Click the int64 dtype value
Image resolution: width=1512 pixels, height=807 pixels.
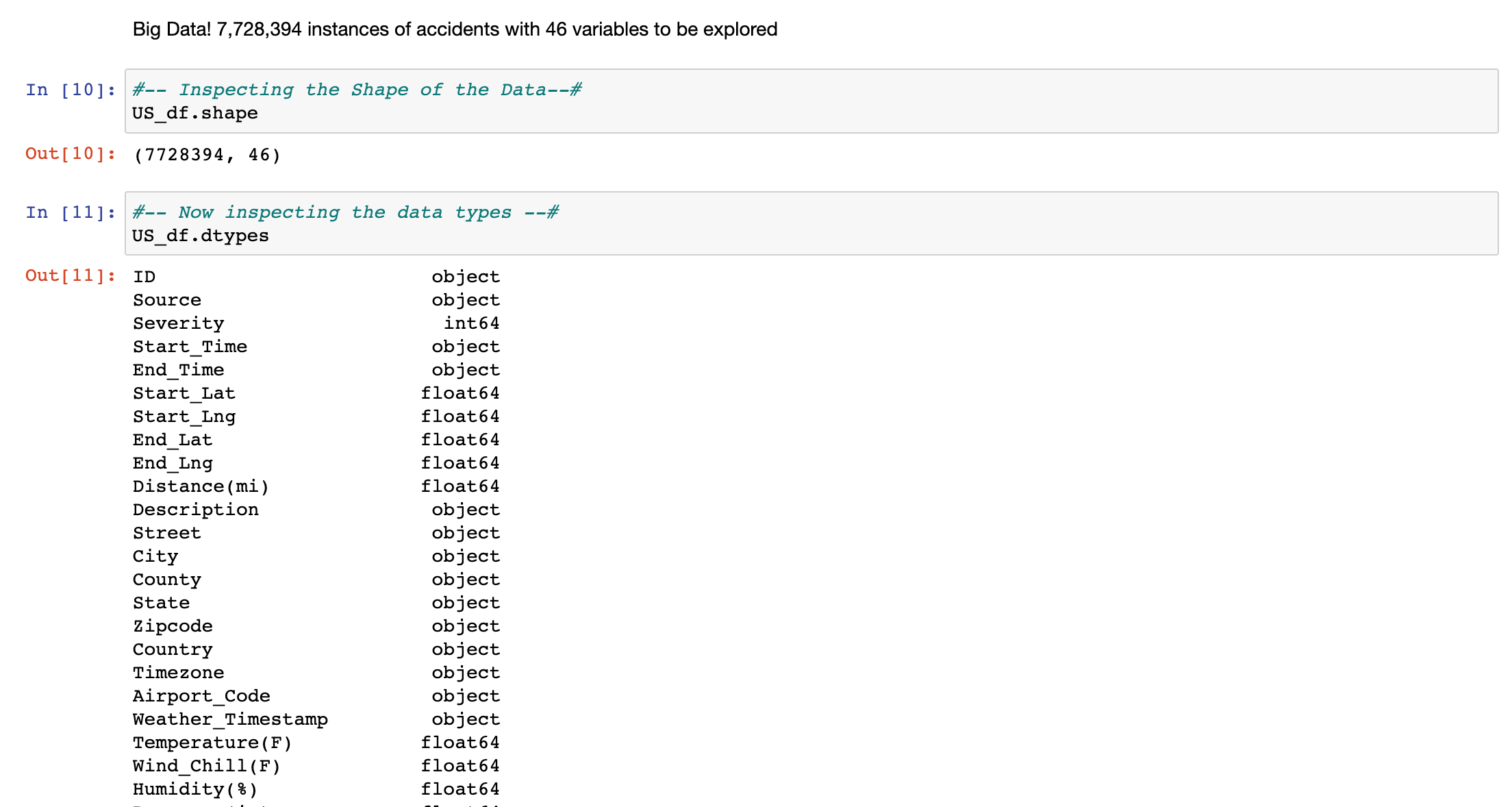coord(471,323)
